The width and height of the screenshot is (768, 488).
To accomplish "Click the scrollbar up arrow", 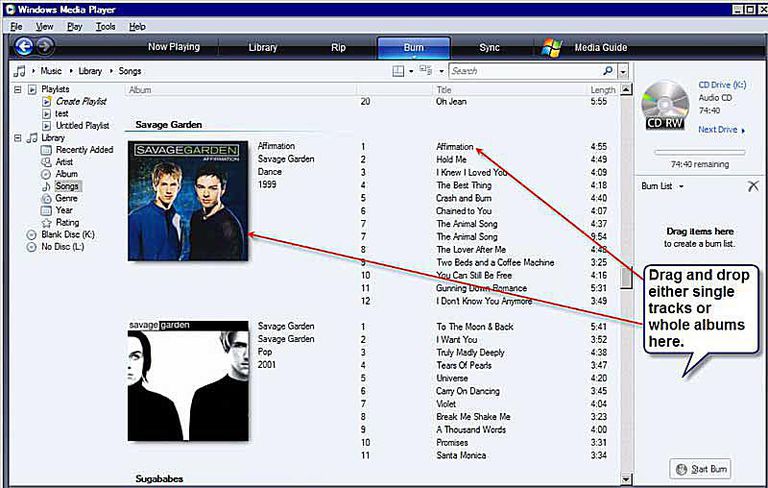I will click(626, 89).
